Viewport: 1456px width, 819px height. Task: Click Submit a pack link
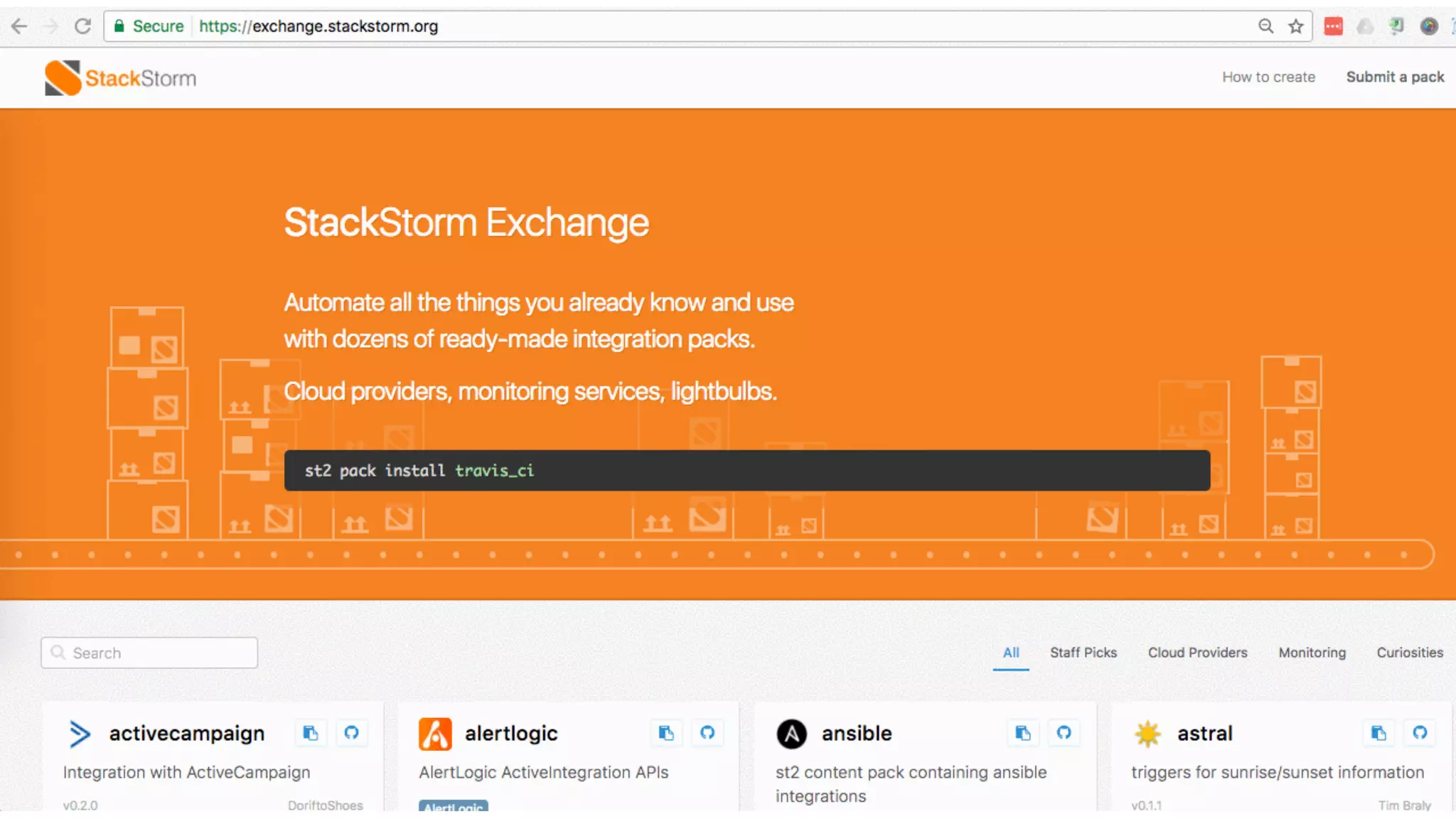click(x=1395, y=77)
